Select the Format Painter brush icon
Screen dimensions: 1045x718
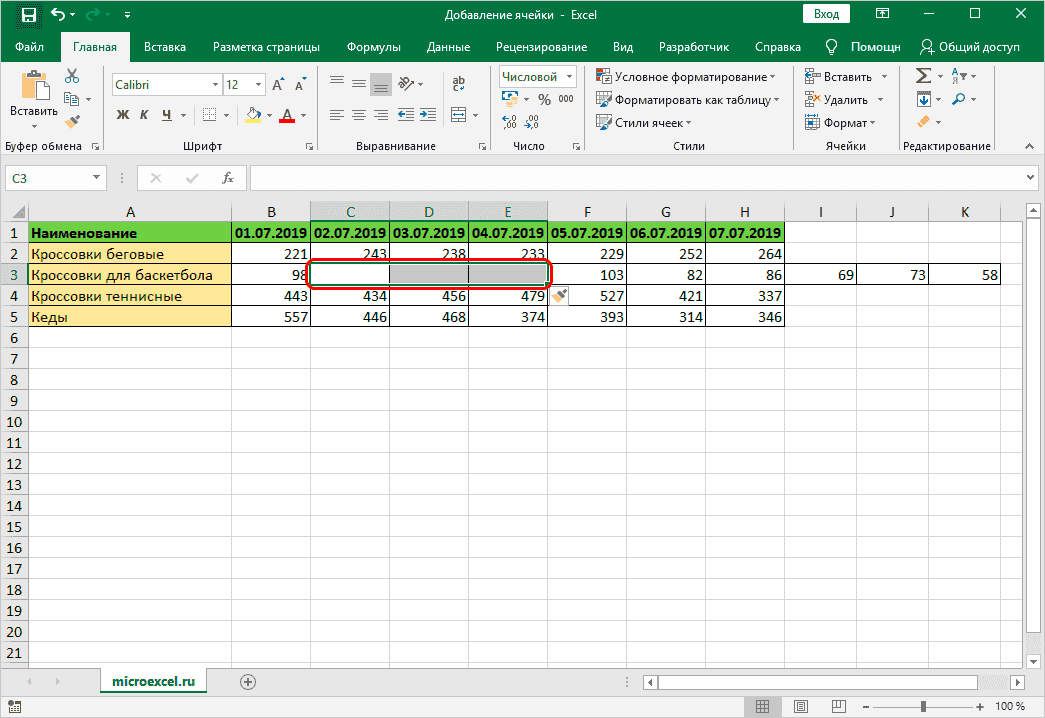(72, 121)
